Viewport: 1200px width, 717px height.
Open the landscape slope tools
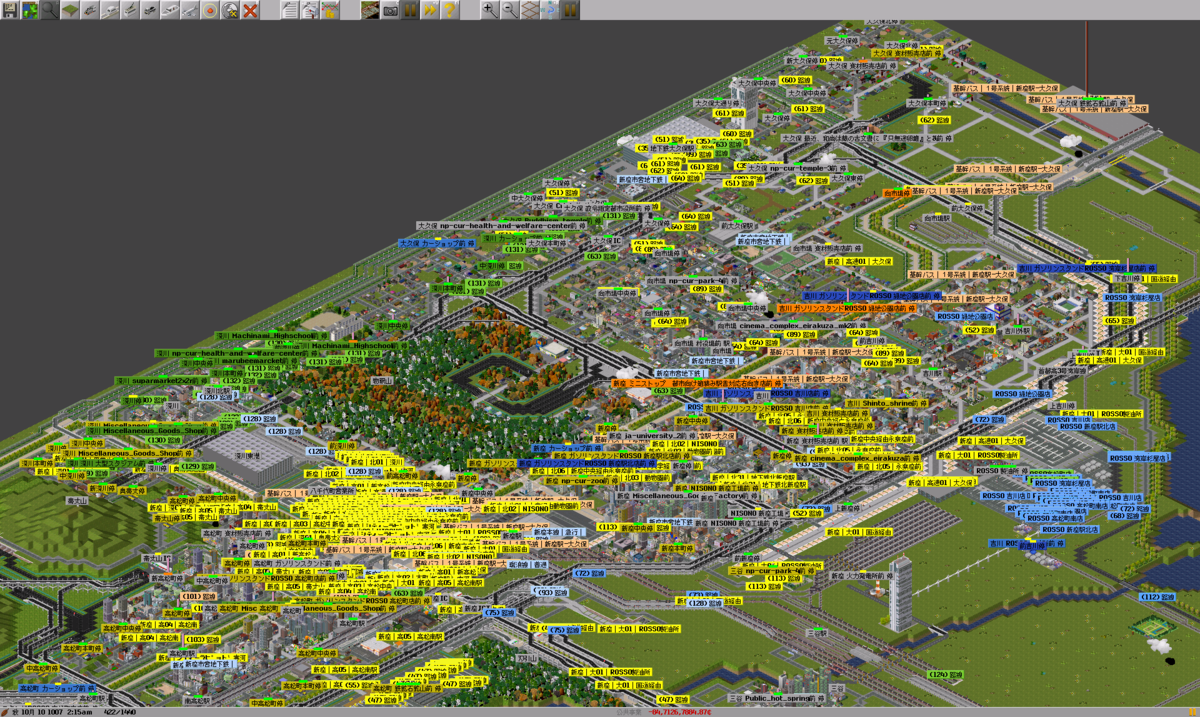[x=70, y=10]
